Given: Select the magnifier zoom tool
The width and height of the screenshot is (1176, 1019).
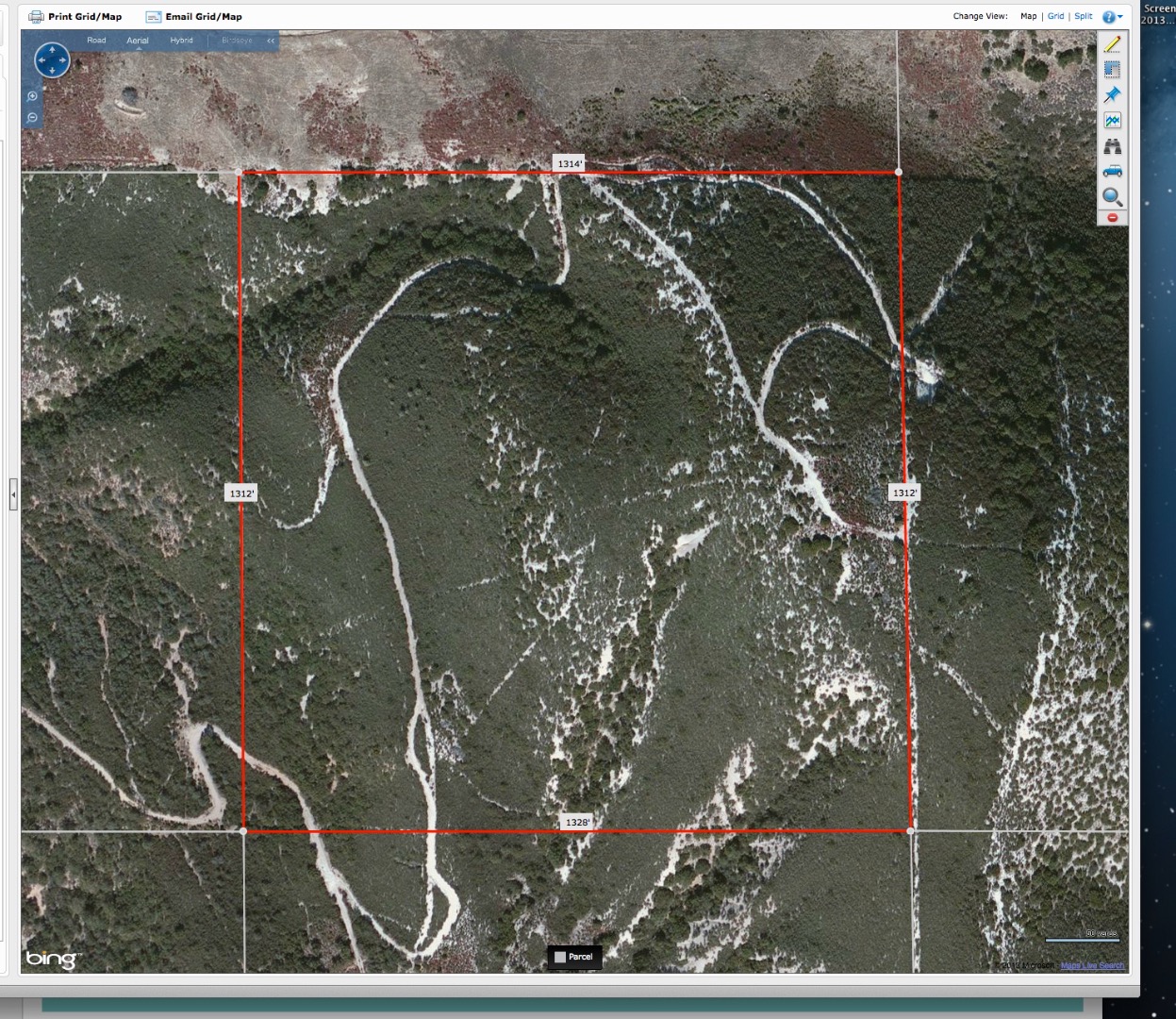Looking at the screenshot, I should (1113, 197).
